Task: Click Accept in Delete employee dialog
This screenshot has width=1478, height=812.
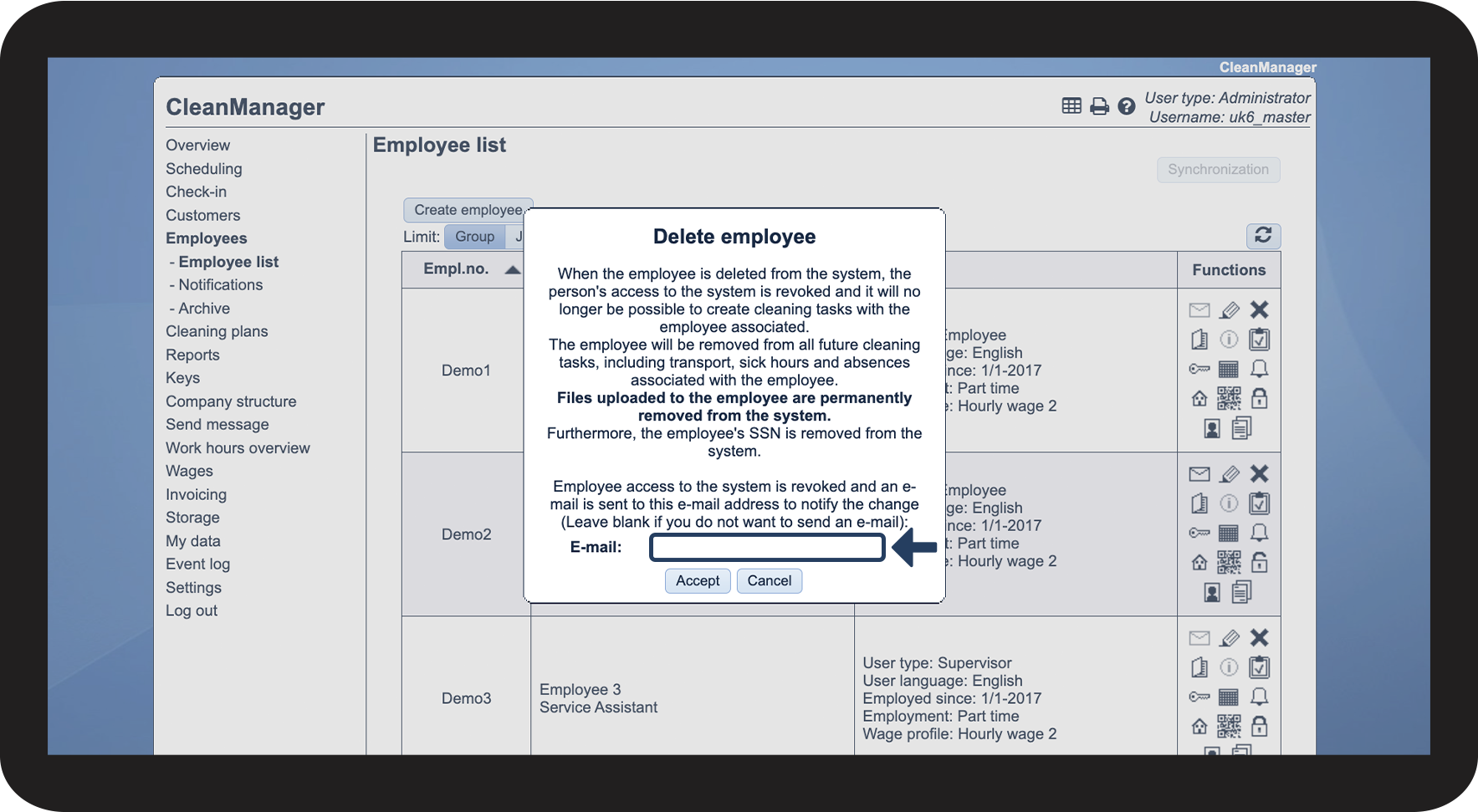Action: [698, 581]
